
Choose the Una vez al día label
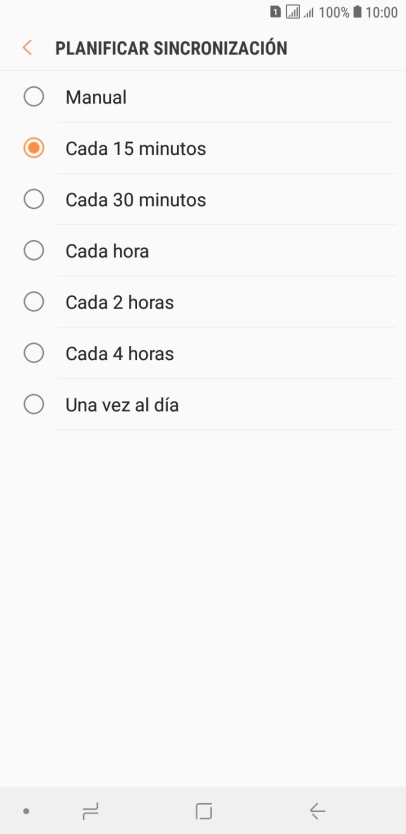(x=122, y=405)
